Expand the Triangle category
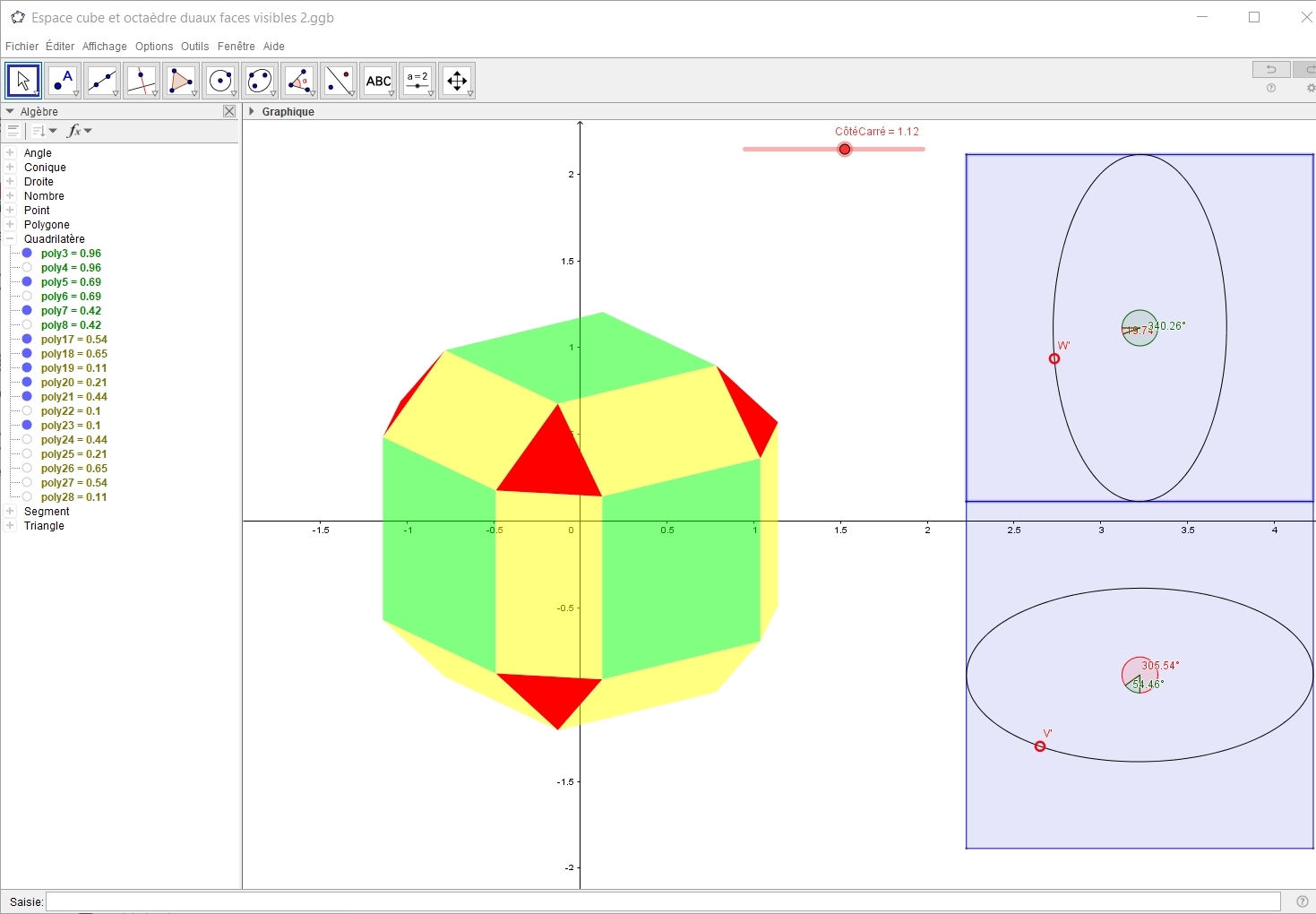The image size is (1316, 914). (x=11, y=526)
